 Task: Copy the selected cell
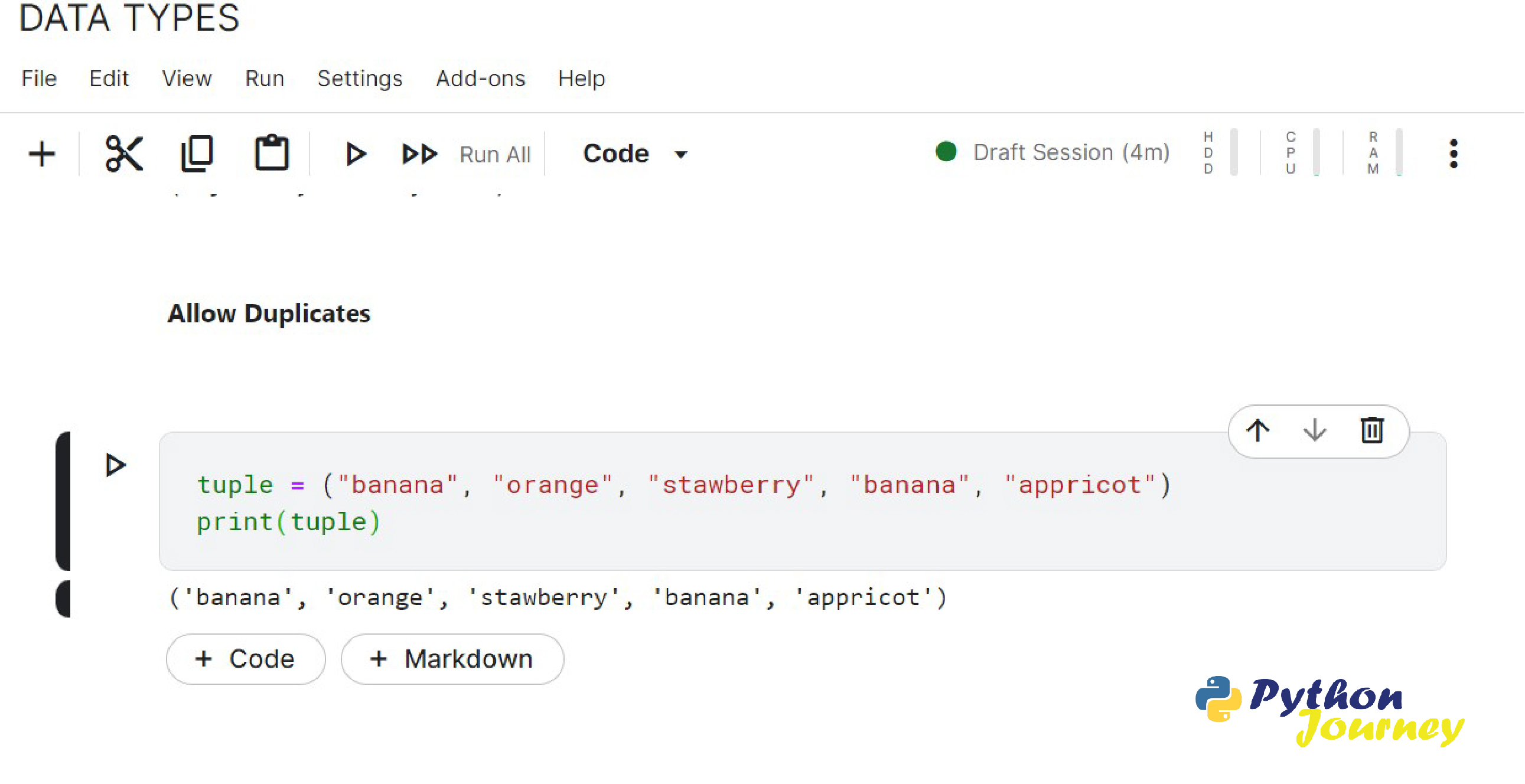(197, 154)
